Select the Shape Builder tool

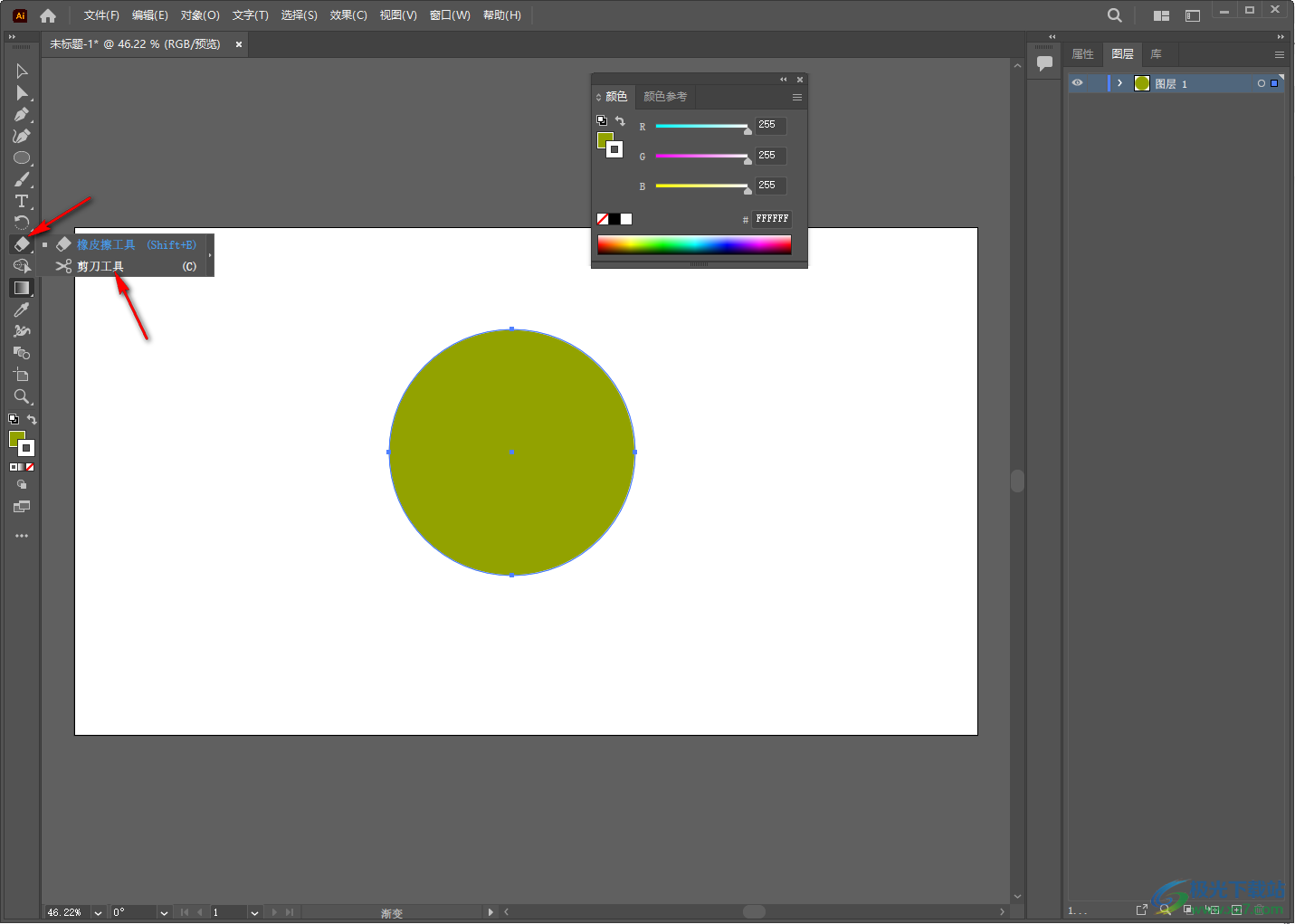pyautogui.click(x=22, y=266)
